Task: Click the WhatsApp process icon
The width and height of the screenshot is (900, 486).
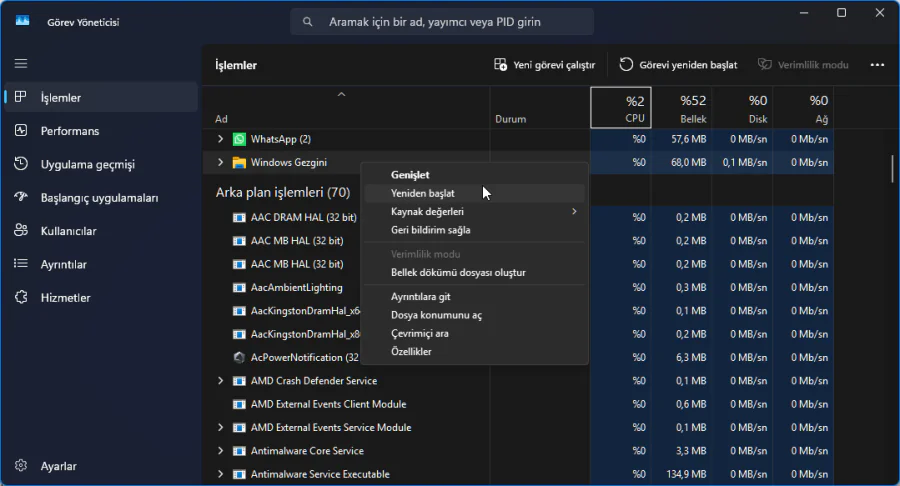Action: (239, 139)
